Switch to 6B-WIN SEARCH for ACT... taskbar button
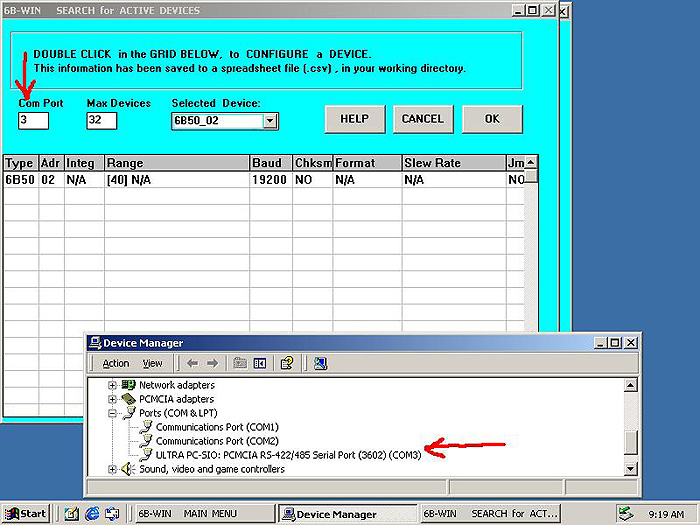The image size is (700, 525). click(x=490, y=514)
